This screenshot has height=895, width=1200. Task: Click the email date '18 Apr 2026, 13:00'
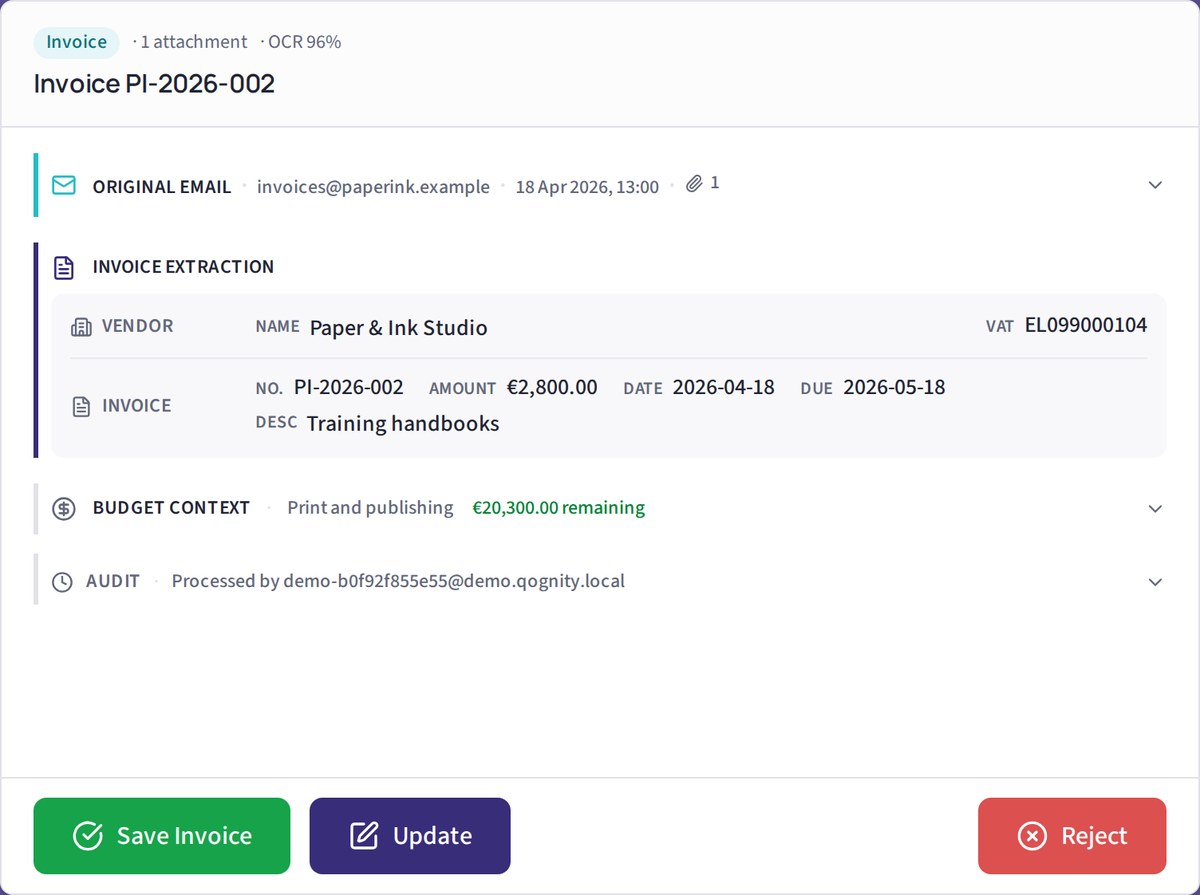click(x=587, y=187)
